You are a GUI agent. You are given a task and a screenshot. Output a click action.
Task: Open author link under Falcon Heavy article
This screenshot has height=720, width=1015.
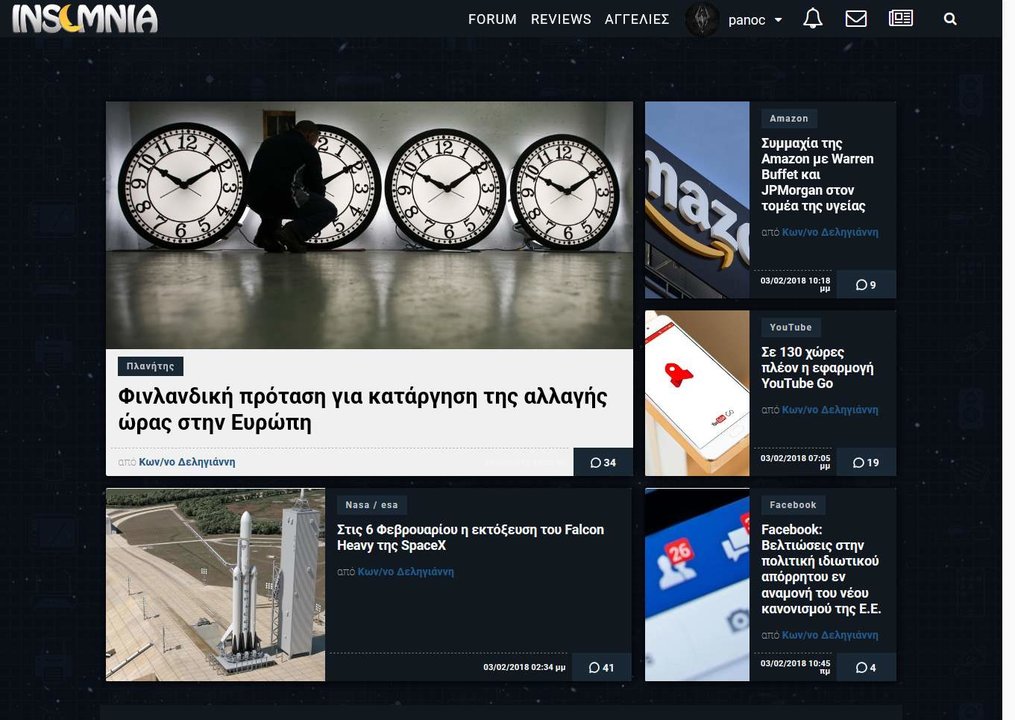pos(406,571)
